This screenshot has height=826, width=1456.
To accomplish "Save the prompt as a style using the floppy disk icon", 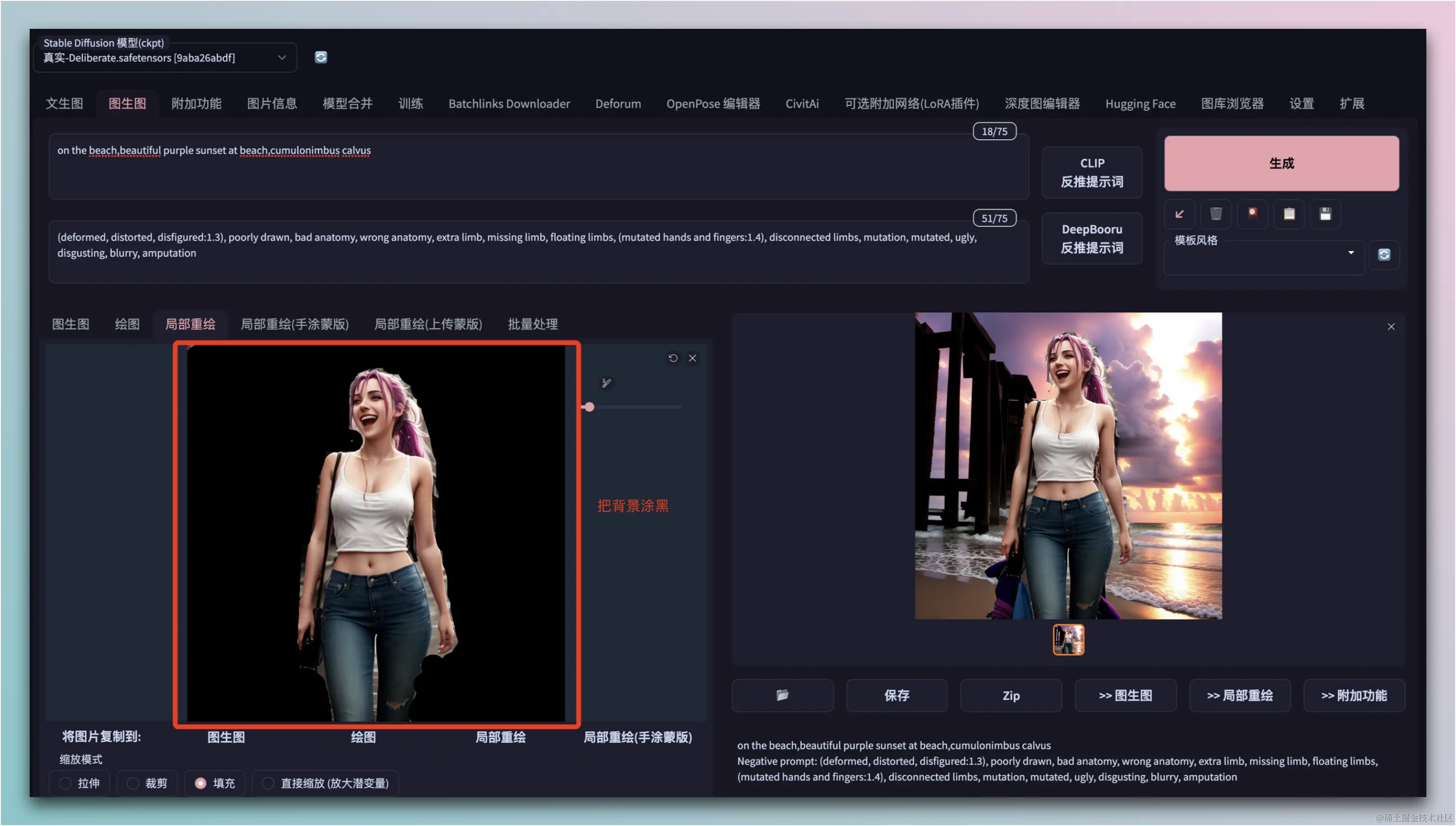I will click(x=1325, y=214).
